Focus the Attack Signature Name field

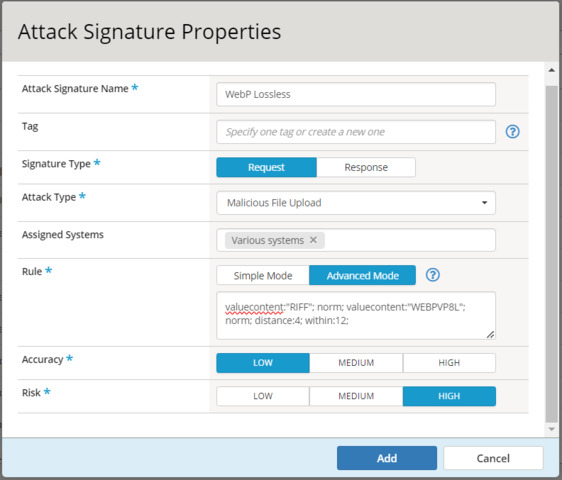(x=356, y=94)
